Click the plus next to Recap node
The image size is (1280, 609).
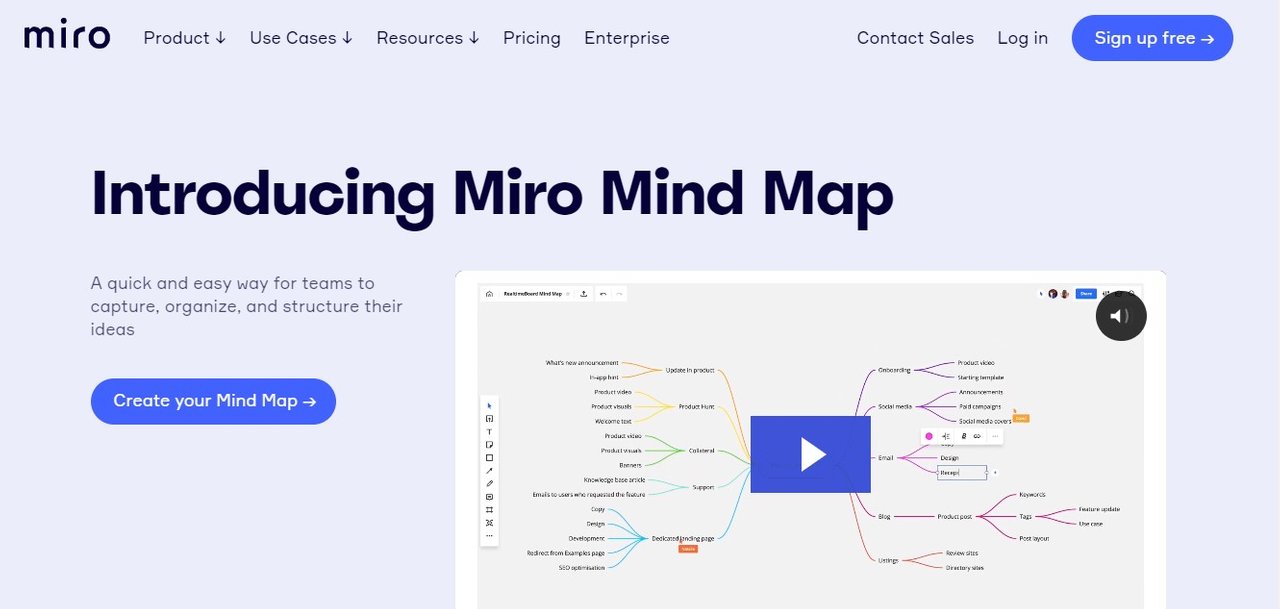(x=995, y=472)
